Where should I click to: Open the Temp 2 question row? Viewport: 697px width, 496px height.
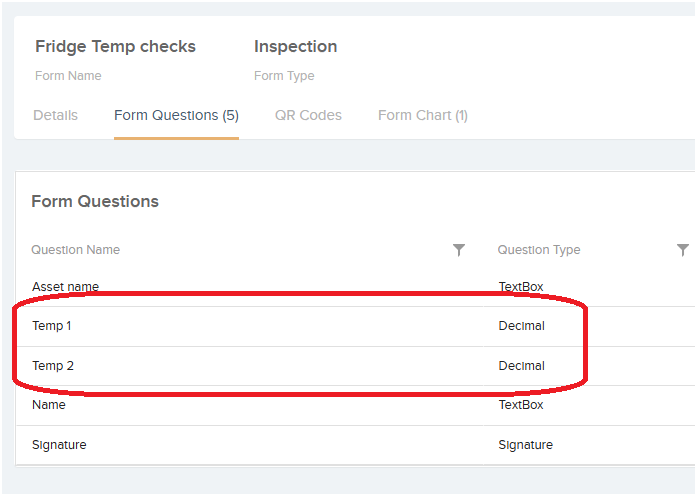(356, 366)
